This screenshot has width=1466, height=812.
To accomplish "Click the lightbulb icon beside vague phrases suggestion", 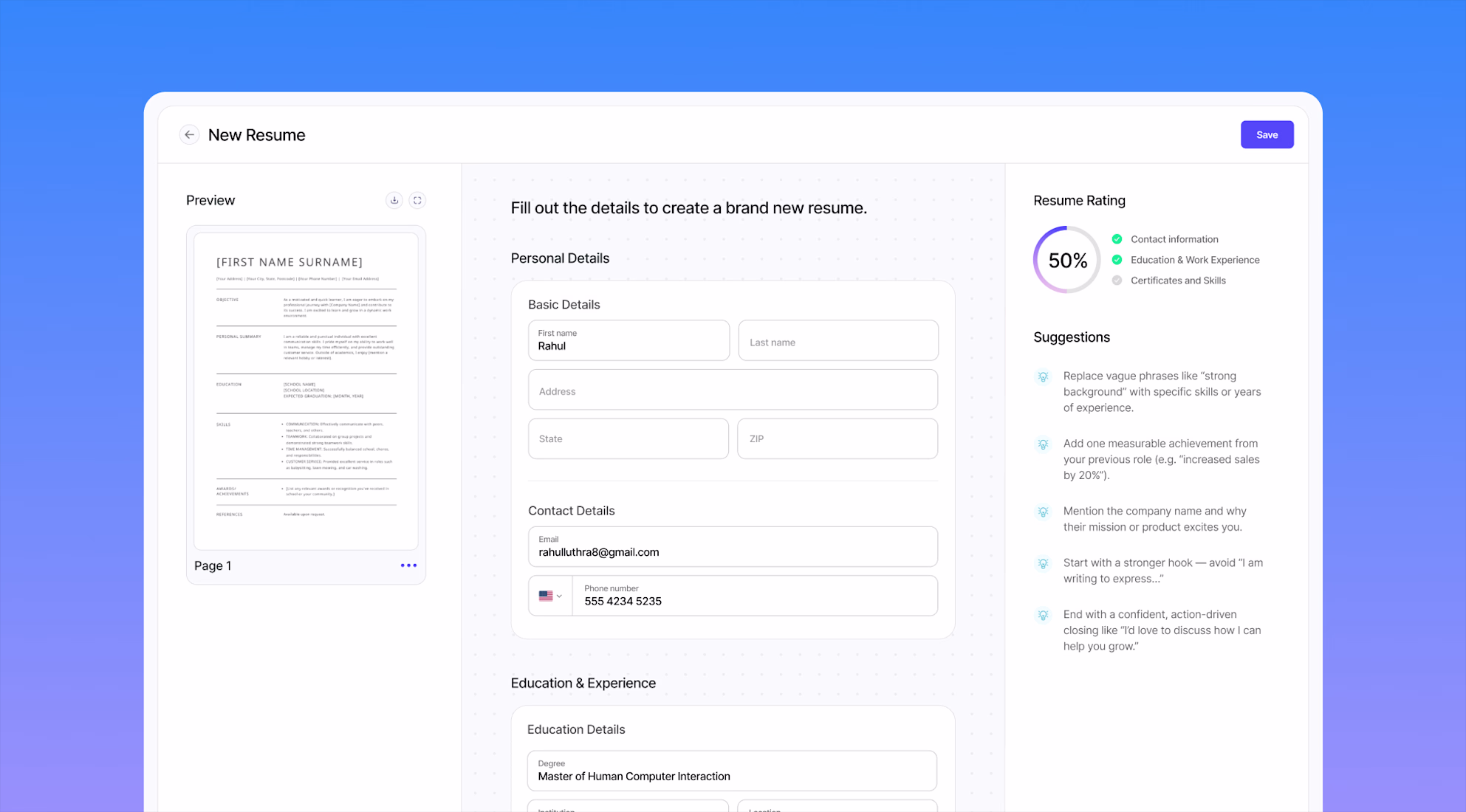I will pos(1043,376).
